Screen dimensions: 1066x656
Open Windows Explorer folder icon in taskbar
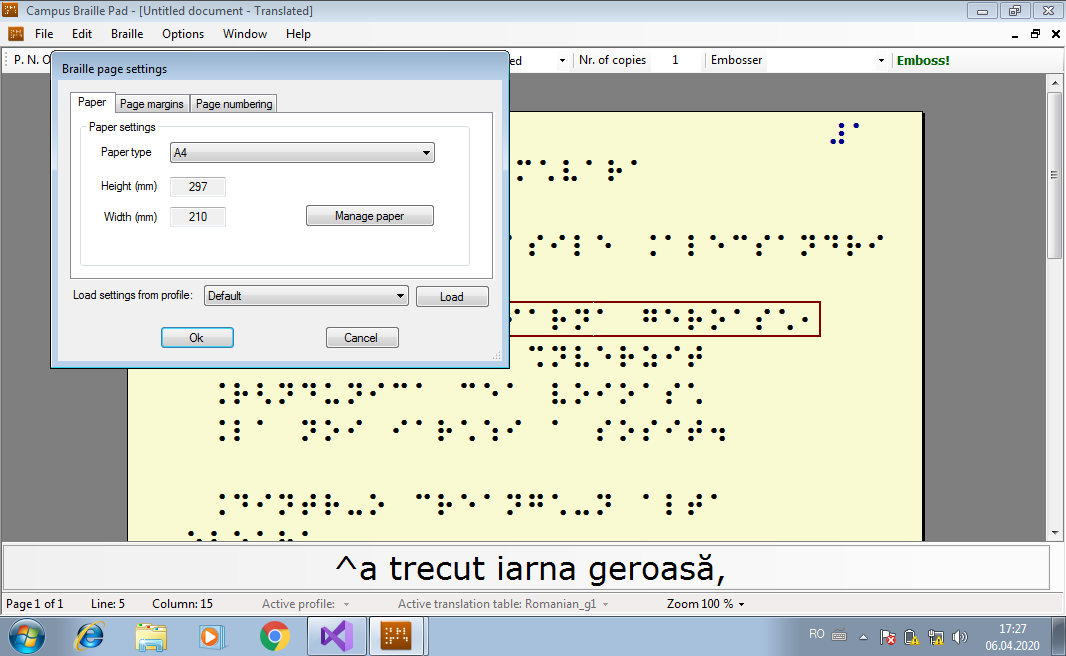point(151,636)
